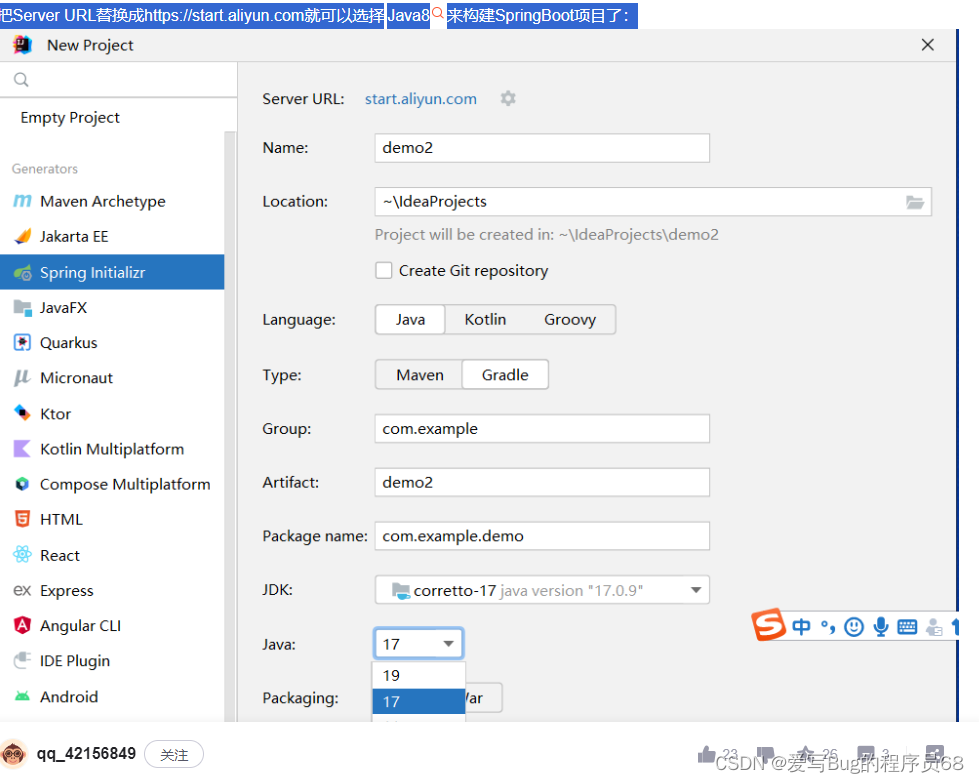Click the orange Sogou S logo
Image resolution: width=979 pixels, height=783 pixels.
click(x=769, y=626)
